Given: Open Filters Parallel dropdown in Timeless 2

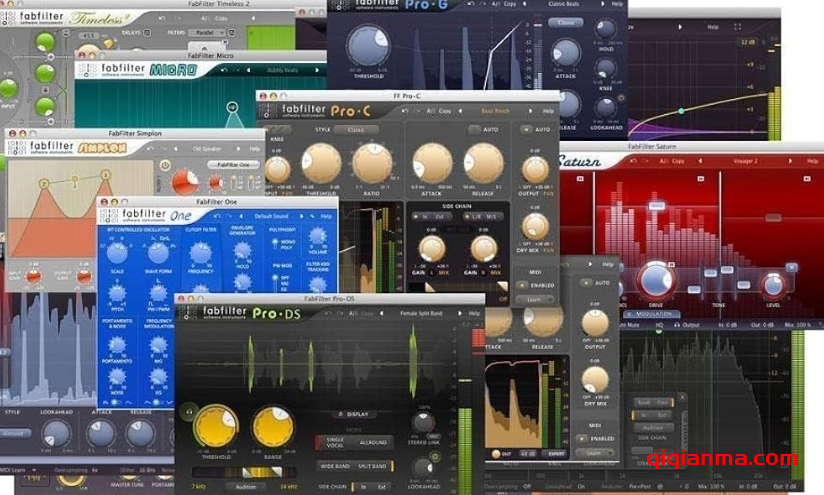Looking at the screenshot, I should pos(207,33).
